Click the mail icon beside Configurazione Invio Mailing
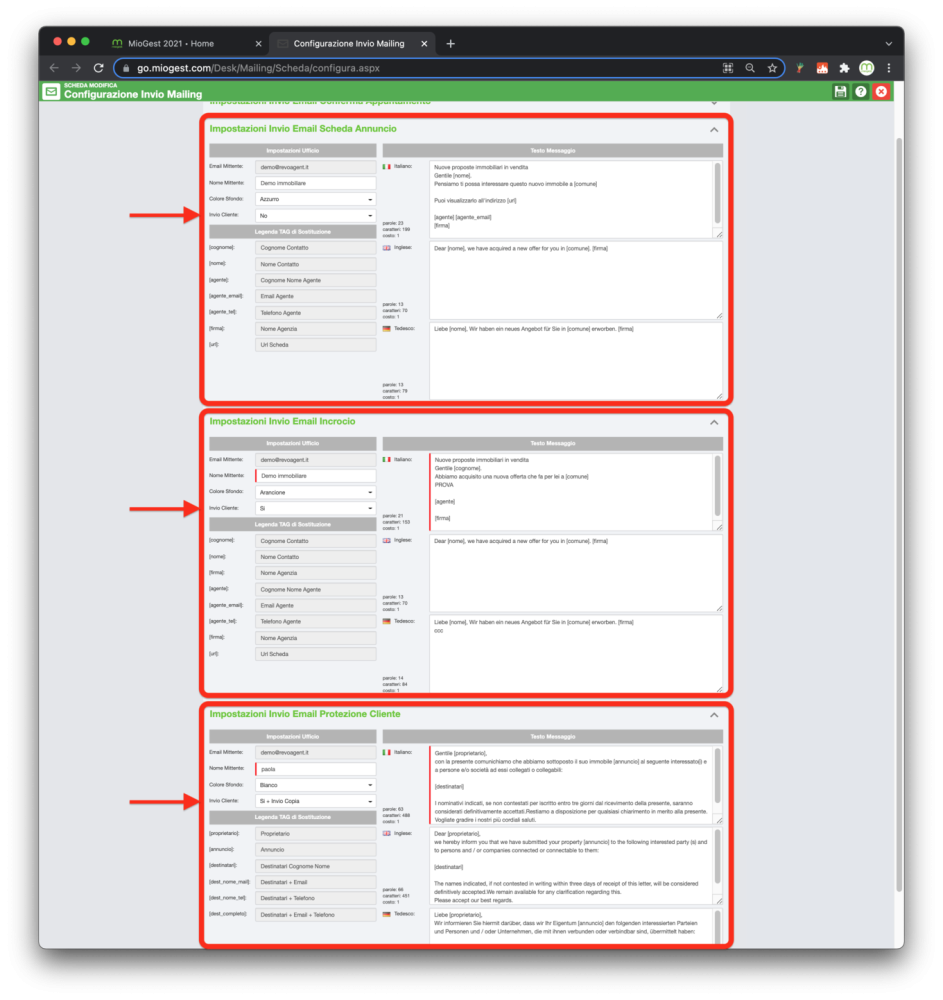 click(52, 92)
